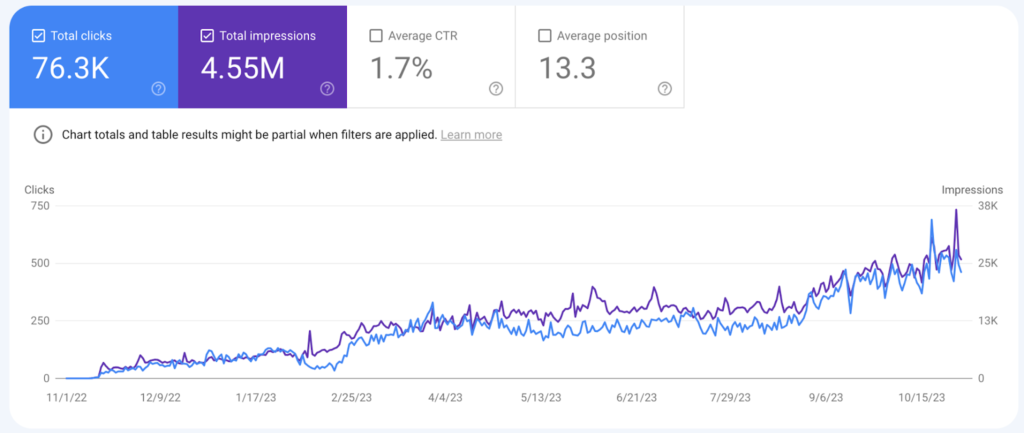
Task: Uncheck the Total clicks checkbox
Action: point(38,36)
